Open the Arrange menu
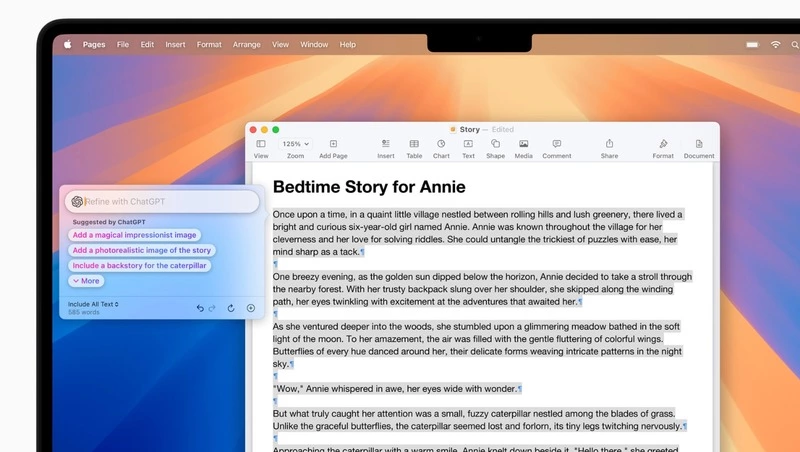 [x=247, y=45]
